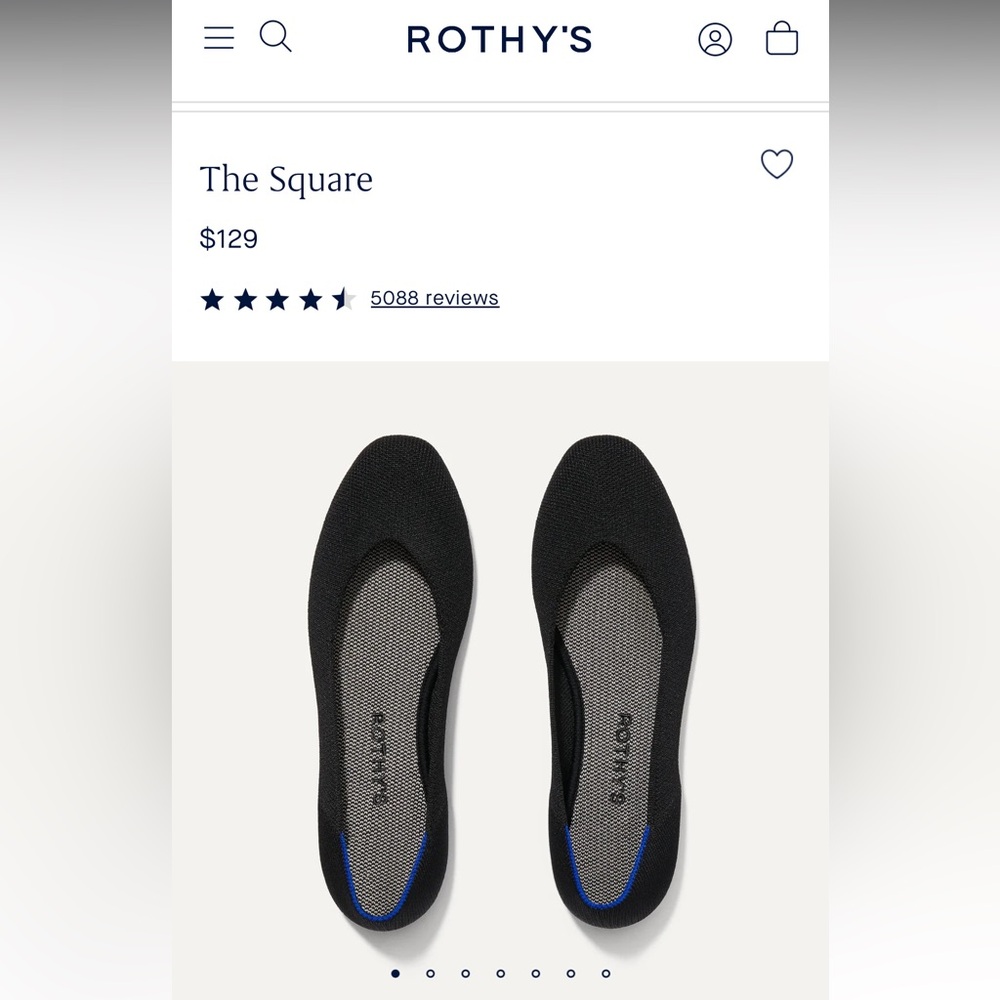Click 'The Square' product title
The width and height of the screenshot is (1000, 1000).
(286, 180)
